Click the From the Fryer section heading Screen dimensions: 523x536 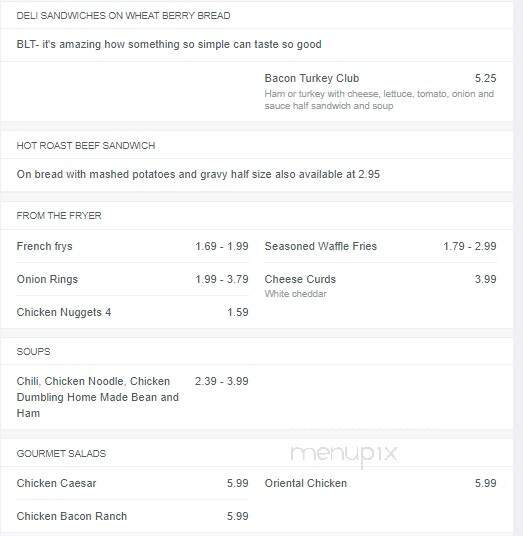pos(59,215)
